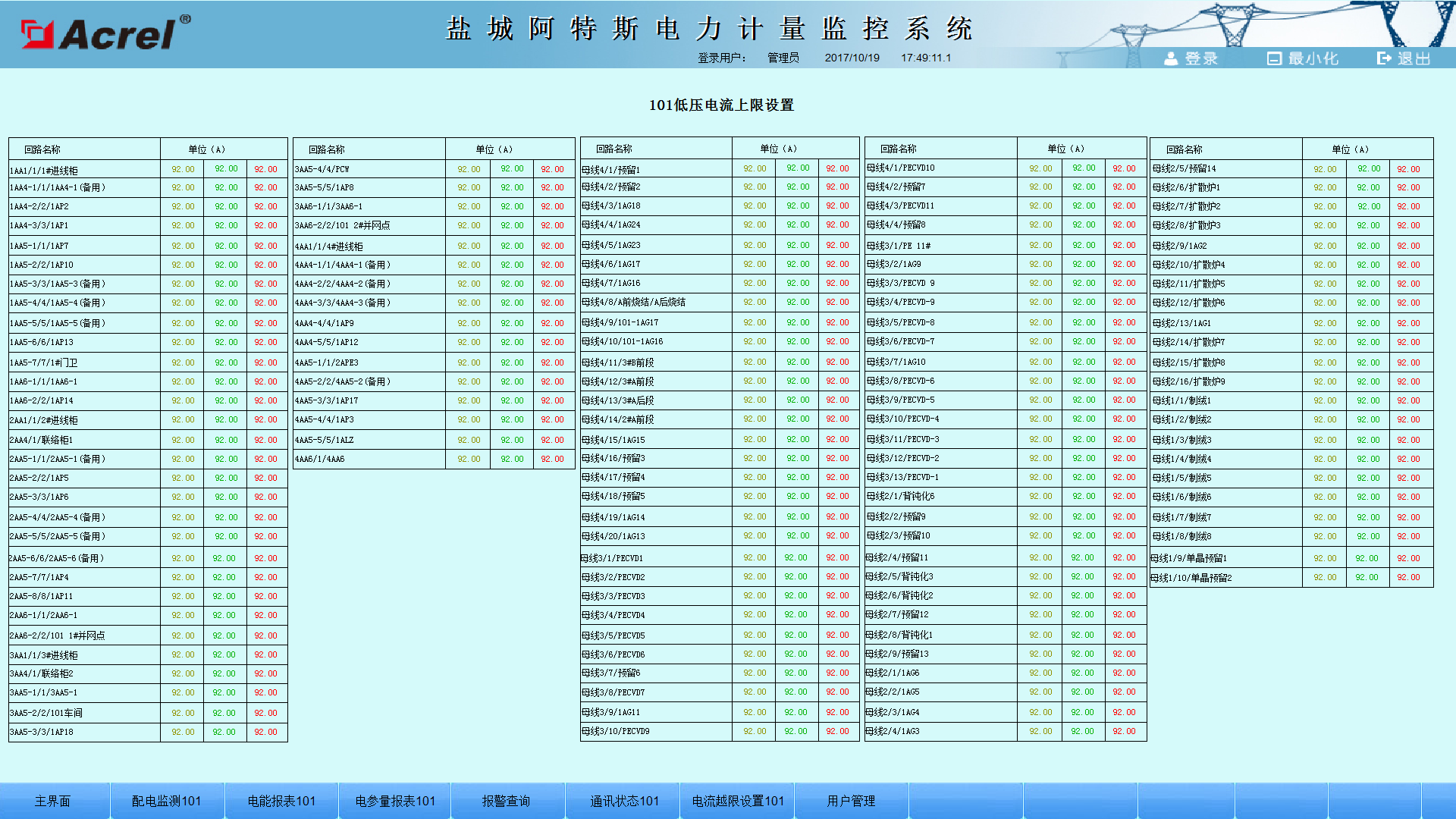Viewport: 1456px width, 819px height.
Task: Open 电能报表101 report tab
Action: coord(281,801)
